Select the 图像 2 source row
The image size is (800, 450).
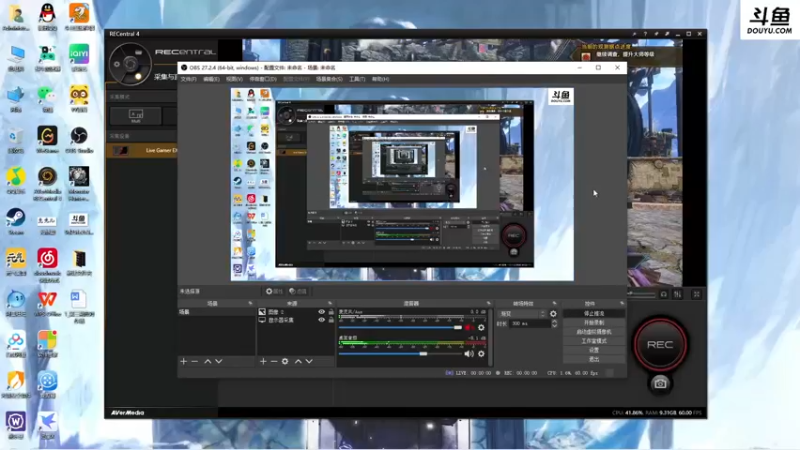pos(296,312)
